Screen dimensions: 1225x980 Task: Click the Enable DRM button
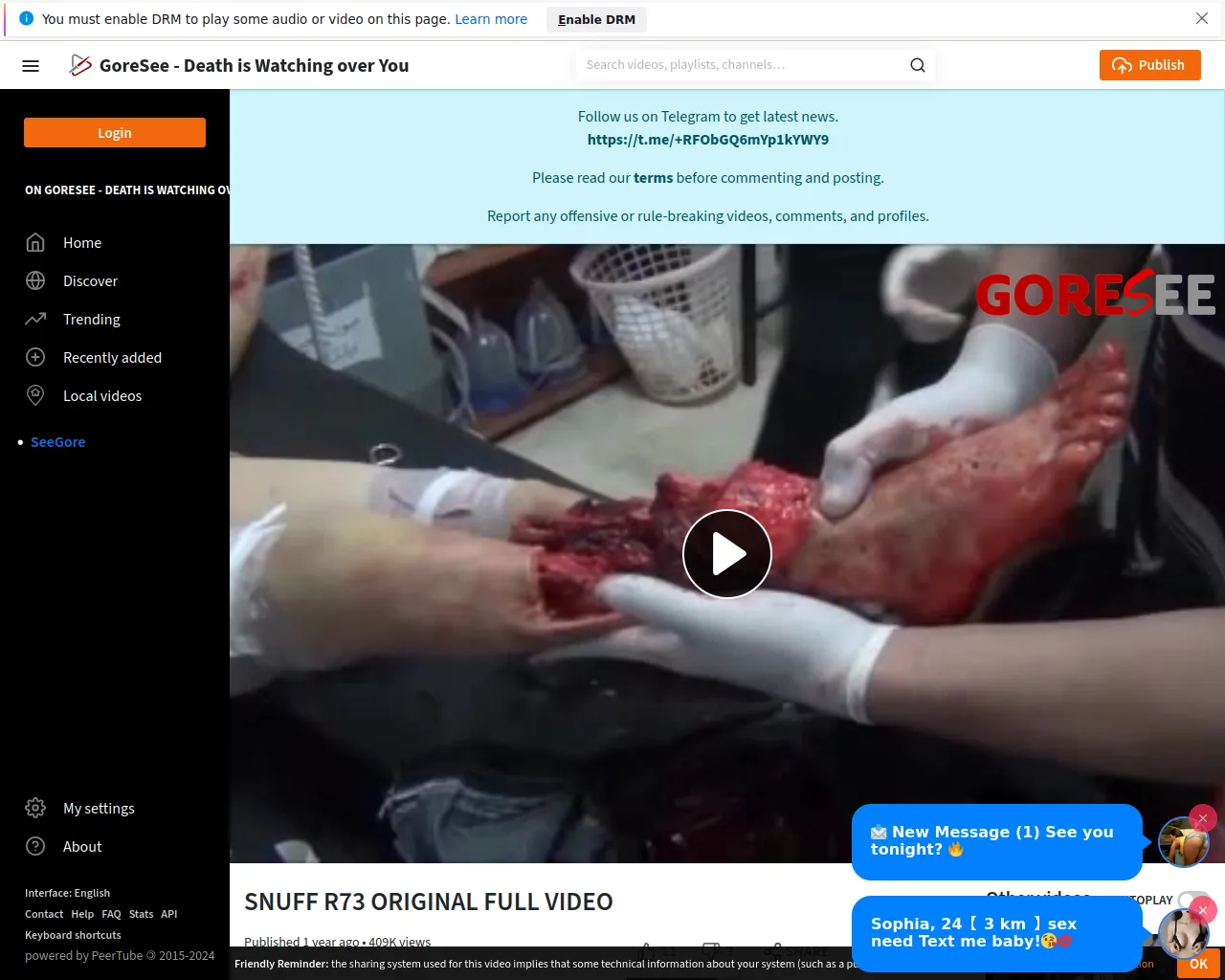pyautogui.click(x=596, y=19)
